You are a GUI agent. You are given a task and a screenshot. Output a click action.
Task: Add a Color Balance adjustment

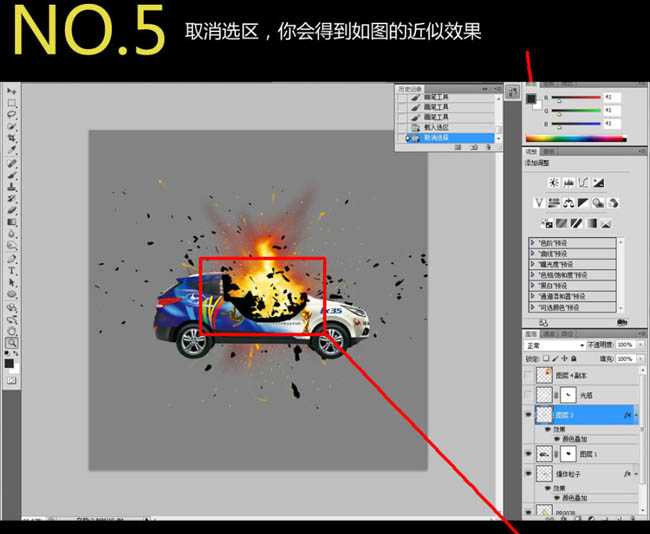[x=568, y=203]
